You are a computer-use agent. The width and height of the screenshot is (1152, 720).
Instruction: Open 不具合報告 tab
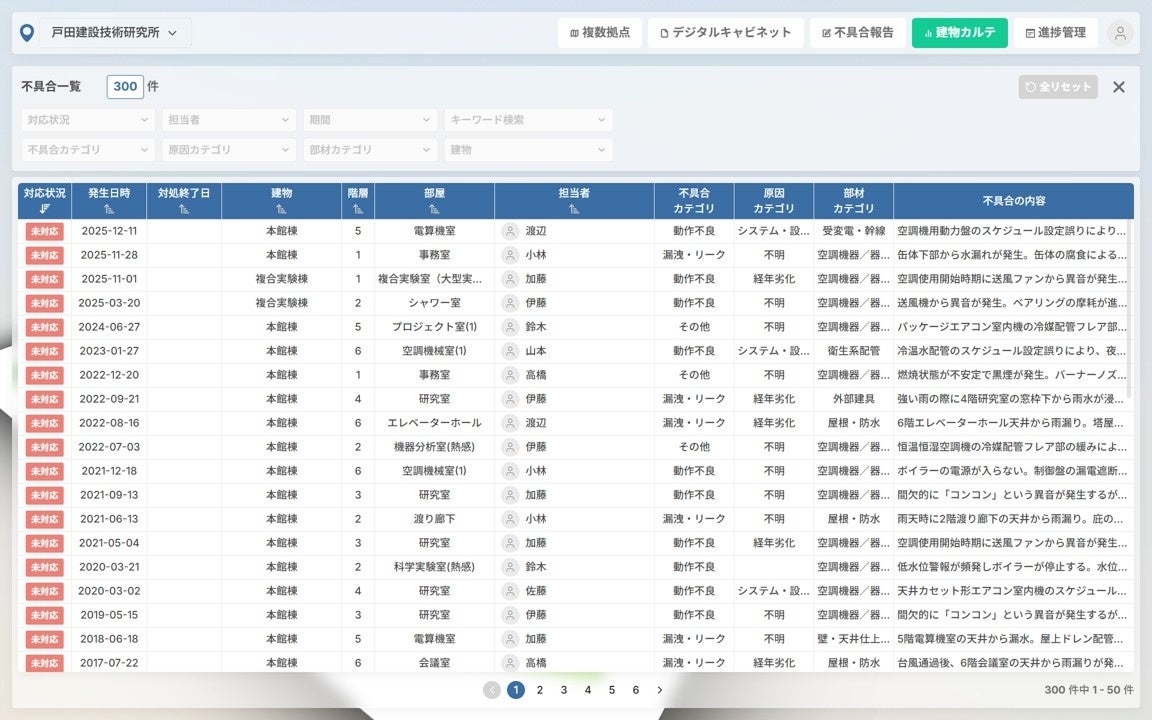tap(857, 33)
